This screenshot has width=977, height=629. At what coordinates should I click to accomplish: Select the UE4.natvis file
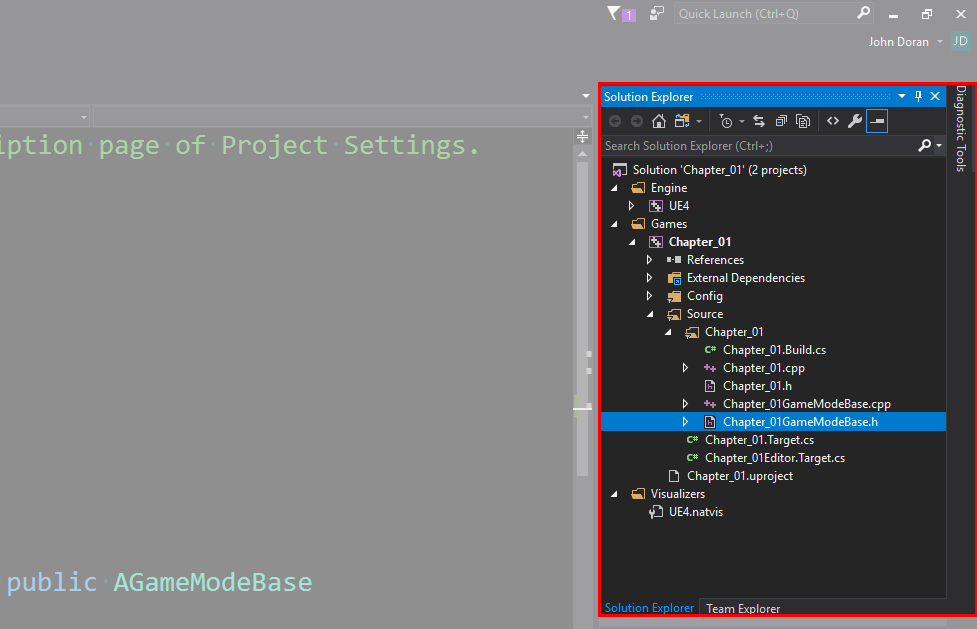[x=695, y=512]
